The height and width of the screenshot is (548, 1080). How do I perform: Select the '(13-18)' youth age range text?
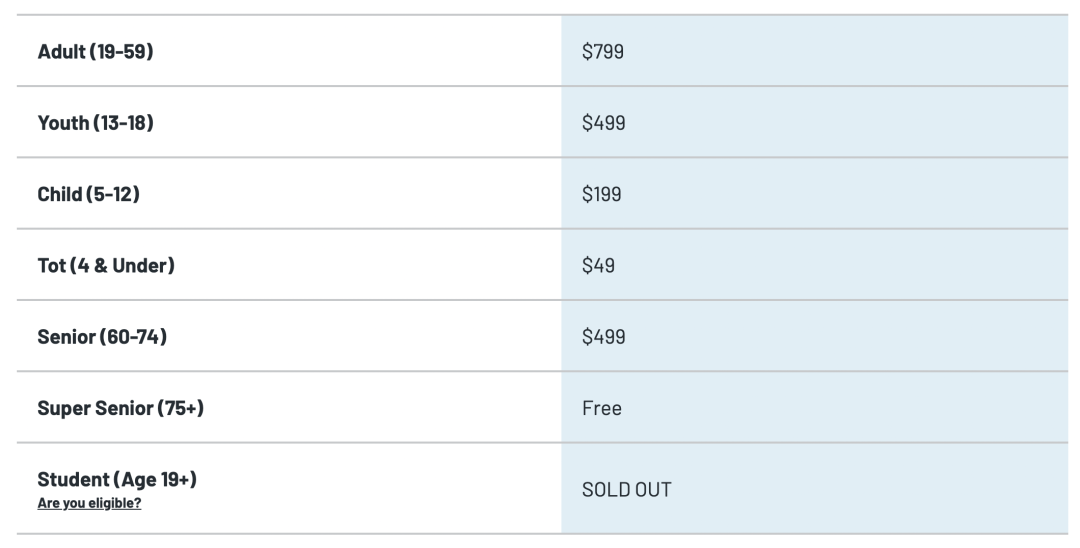click(x=124, y=123)
